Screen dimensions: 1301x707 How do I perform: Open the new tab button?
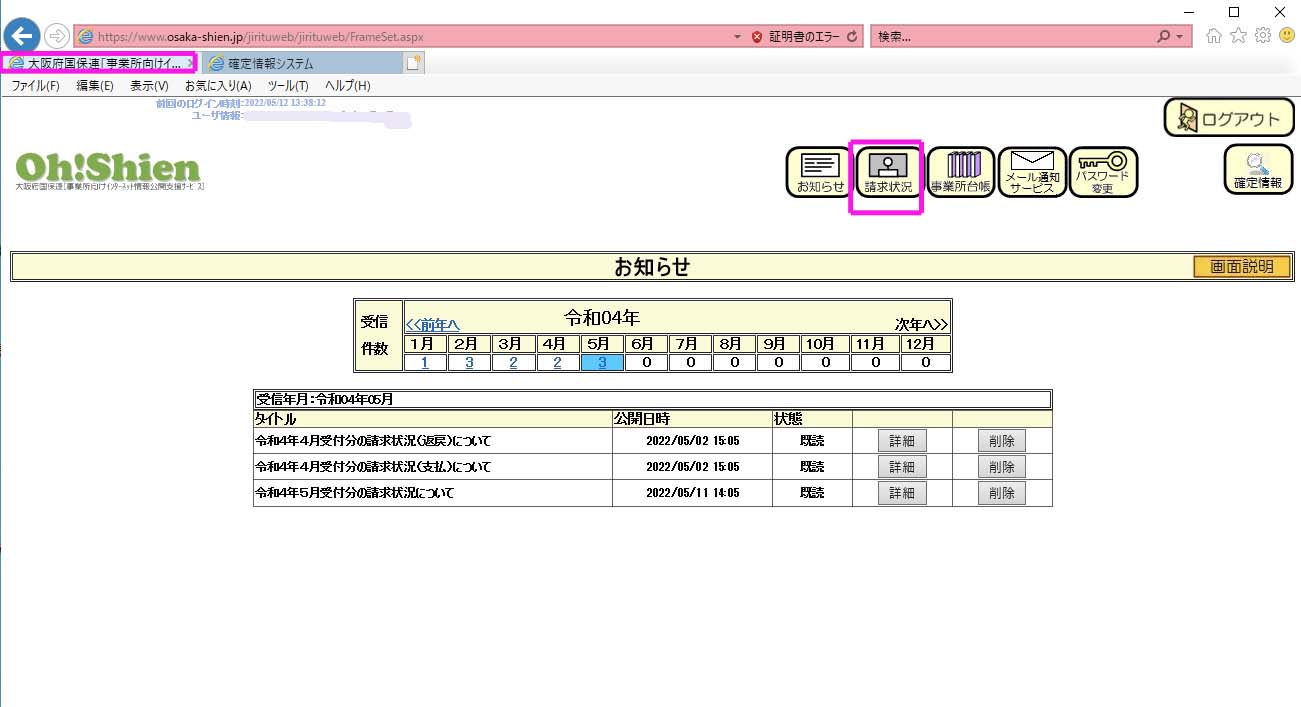(x=414, y=63)
